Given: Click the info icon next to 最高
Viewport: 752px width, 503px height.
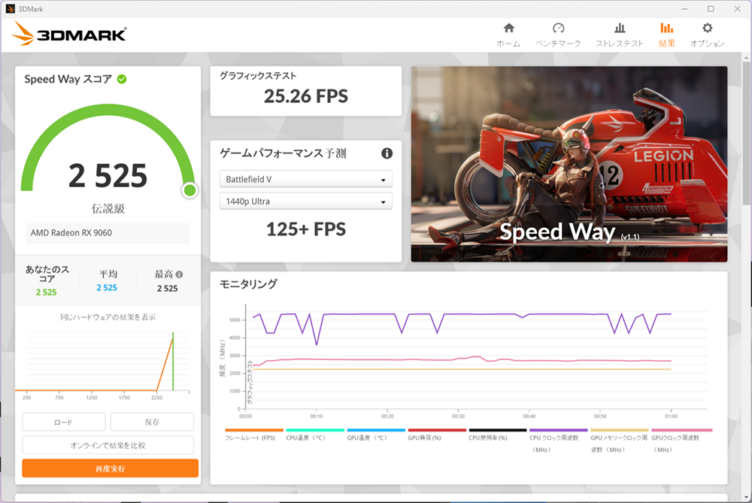Looking at the screenshot, I should (x=179, y=274).
